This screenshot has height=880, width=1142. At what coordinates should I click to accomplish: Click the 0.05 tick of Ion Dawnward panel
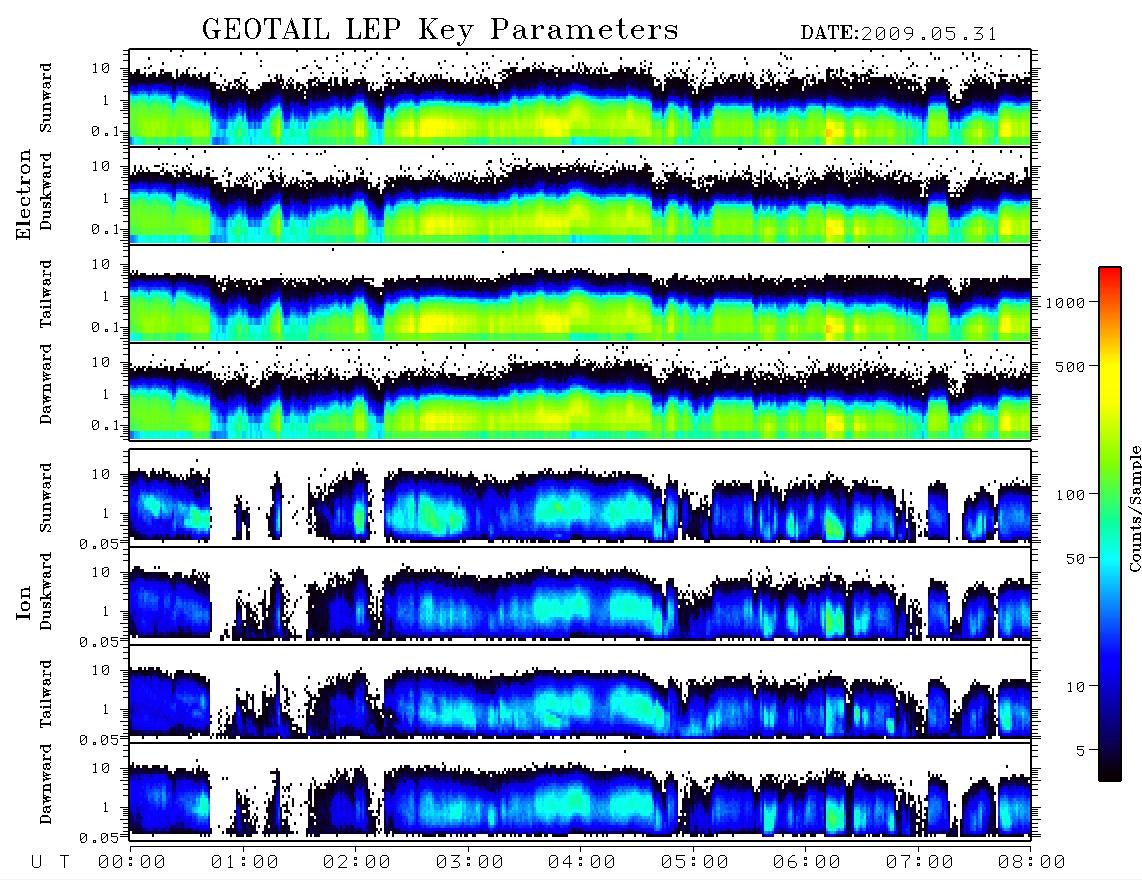click(x=101, y=838)
